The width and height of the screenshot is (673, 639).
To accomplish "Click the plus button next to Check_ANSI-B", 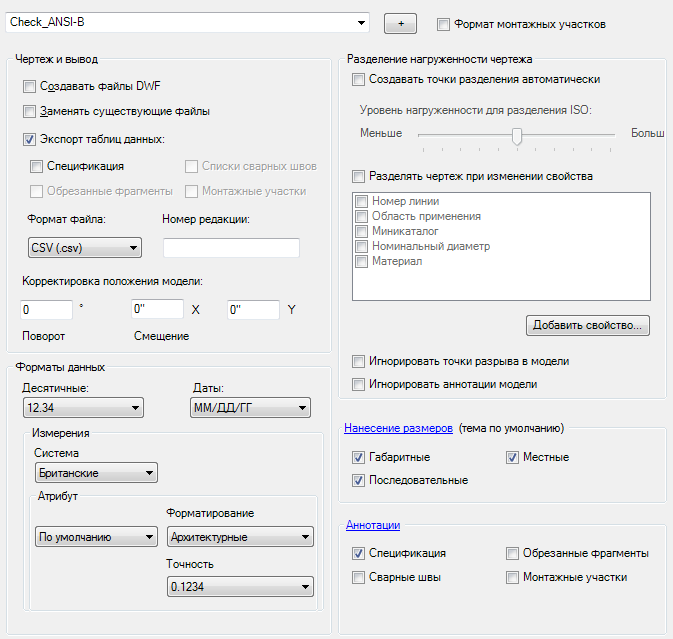I will (400, 22).
